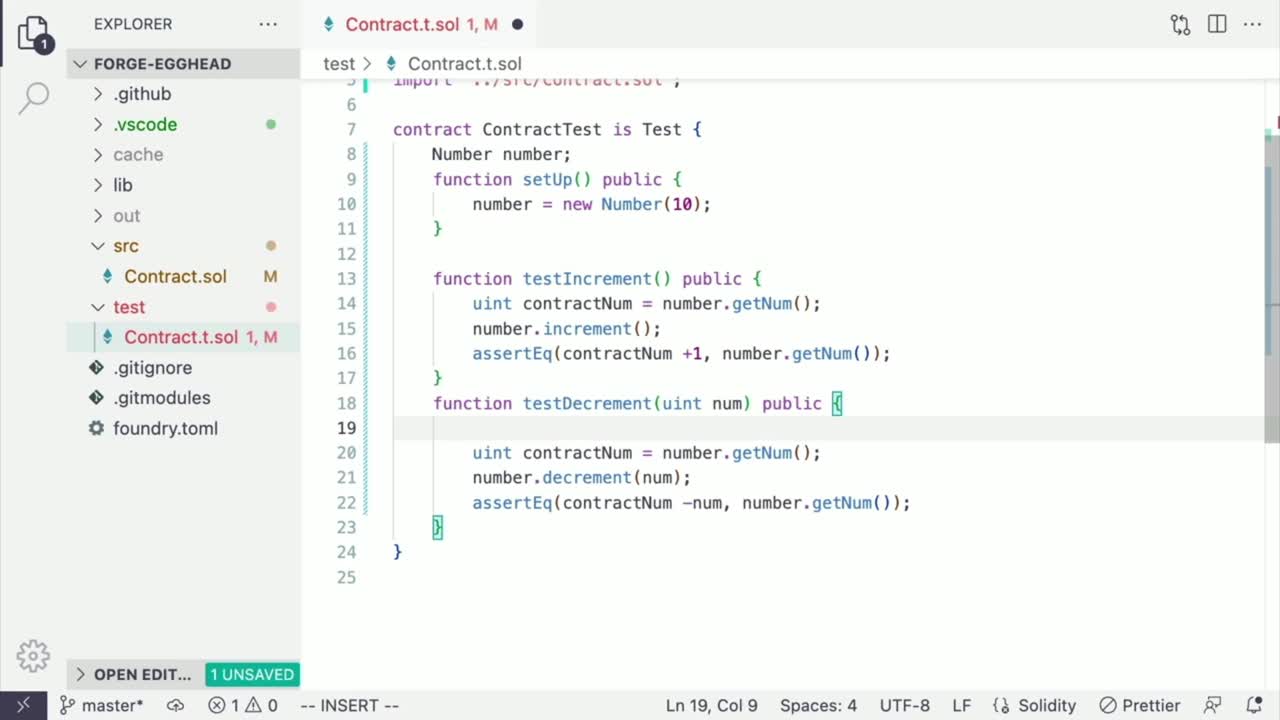Open changes compare icon in editor toolbar

point(1180,24)
